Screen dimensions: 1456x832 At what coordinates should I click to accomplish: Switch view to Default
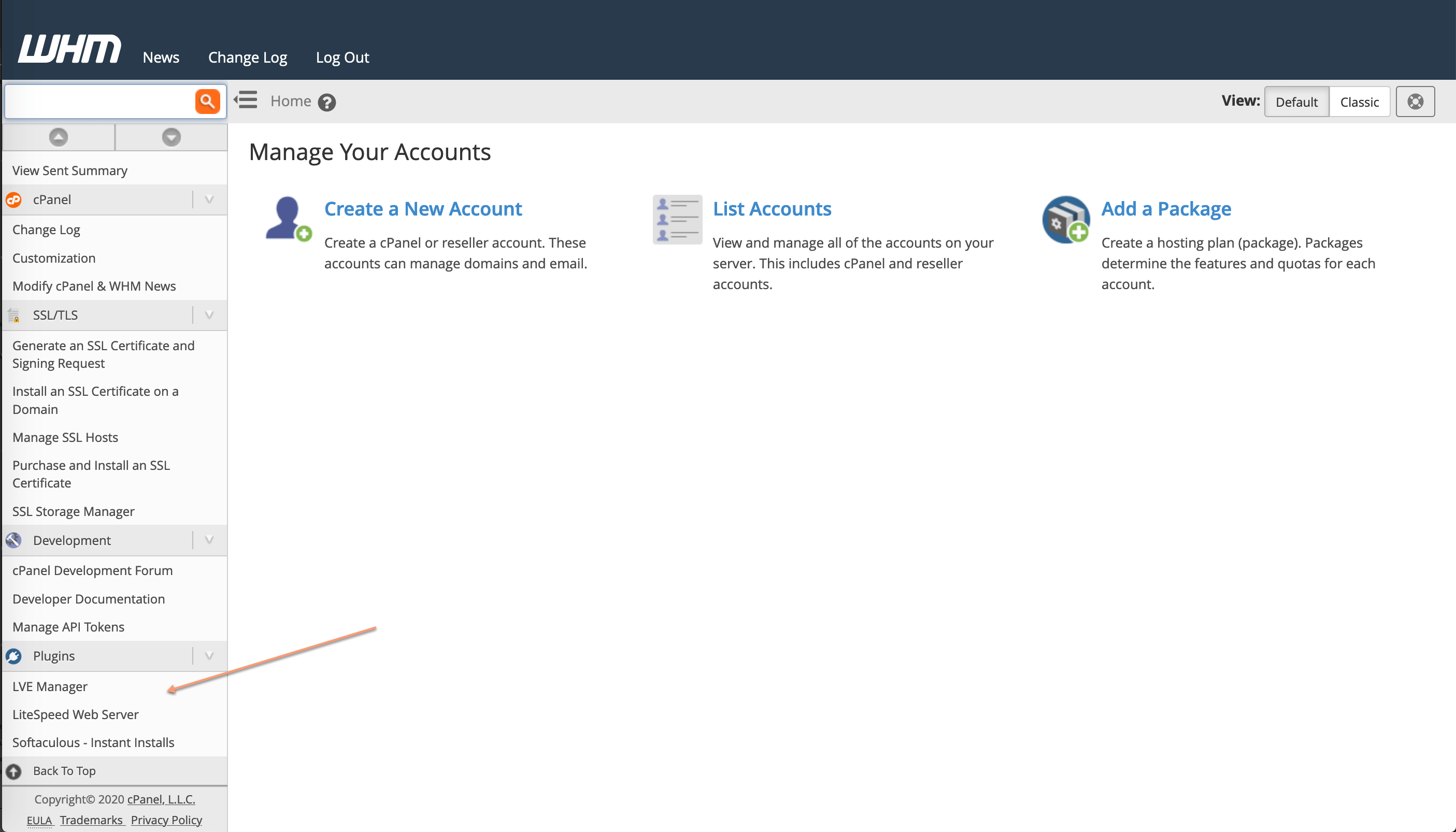pos(1296,102)
